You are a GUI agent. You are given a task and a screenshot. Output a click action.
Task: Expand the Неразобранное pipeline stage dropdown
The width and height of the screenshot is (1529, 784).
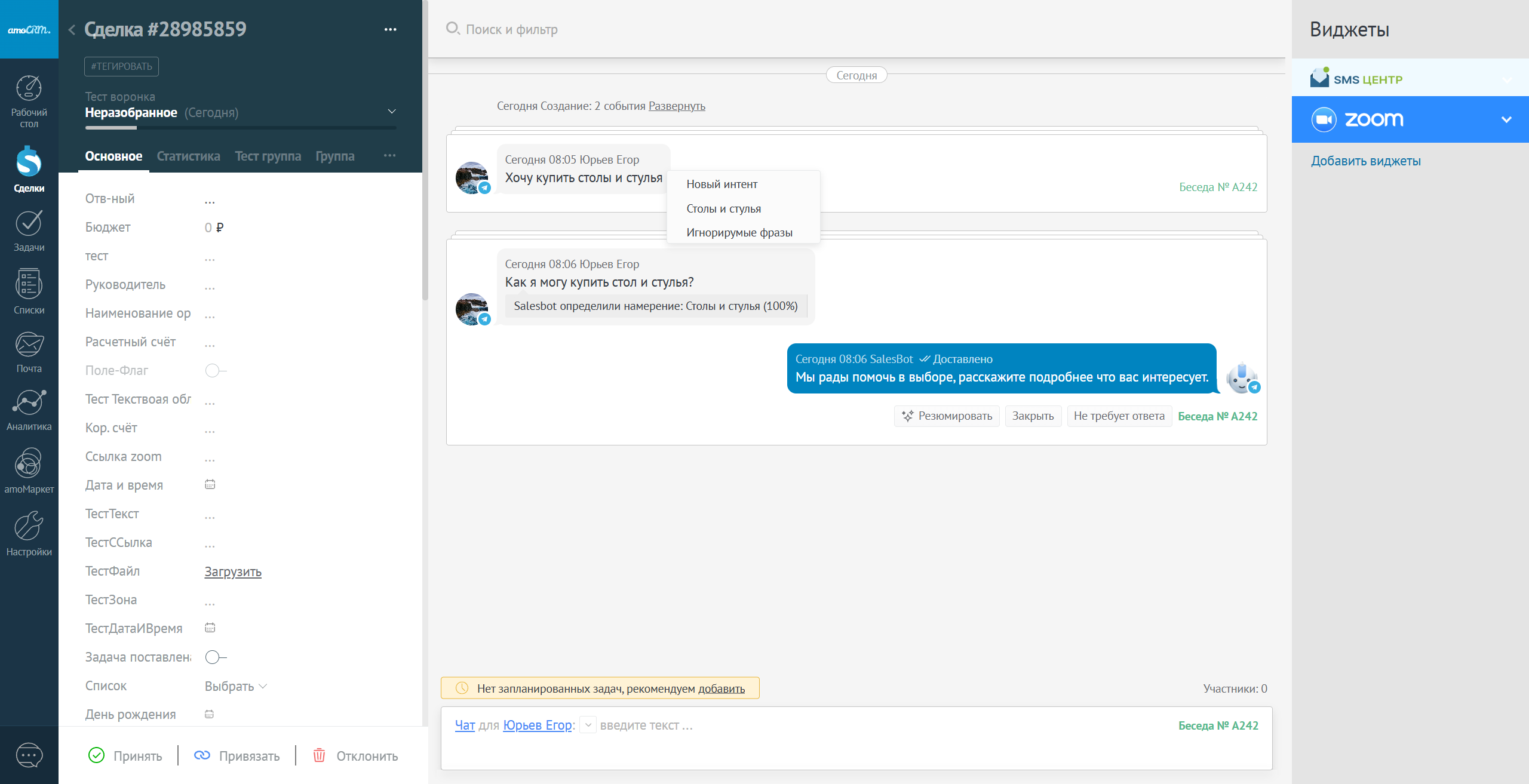tap(392, 112)
